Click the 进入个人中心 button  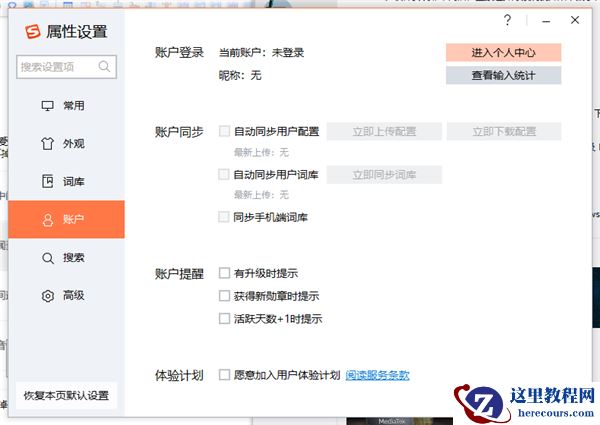click(503, 52)
